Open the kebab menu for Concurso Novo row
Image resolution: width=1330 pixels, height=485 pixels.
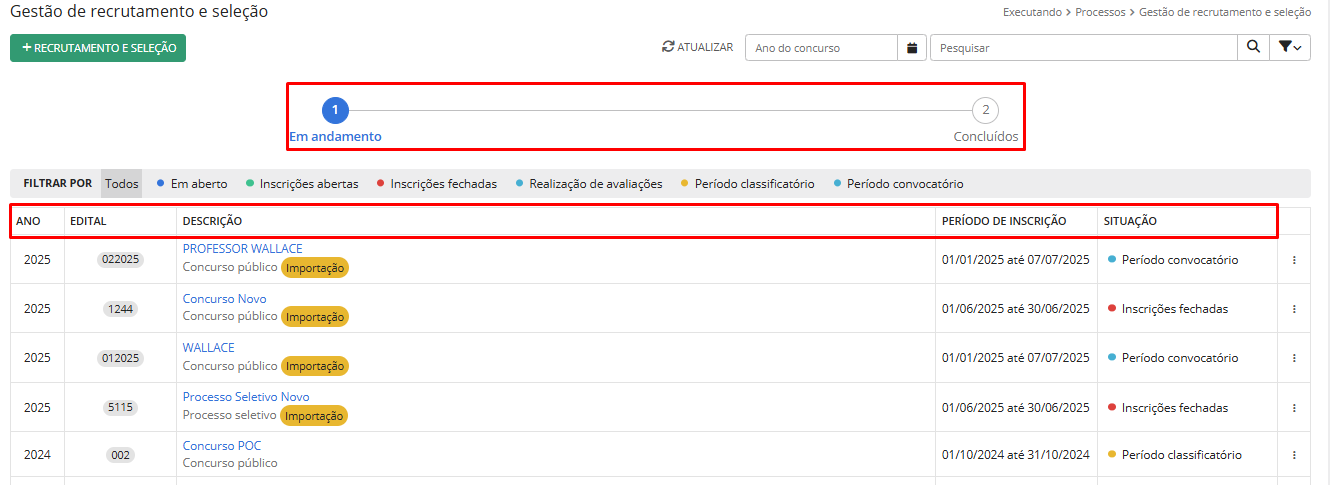coord(1294,309)
